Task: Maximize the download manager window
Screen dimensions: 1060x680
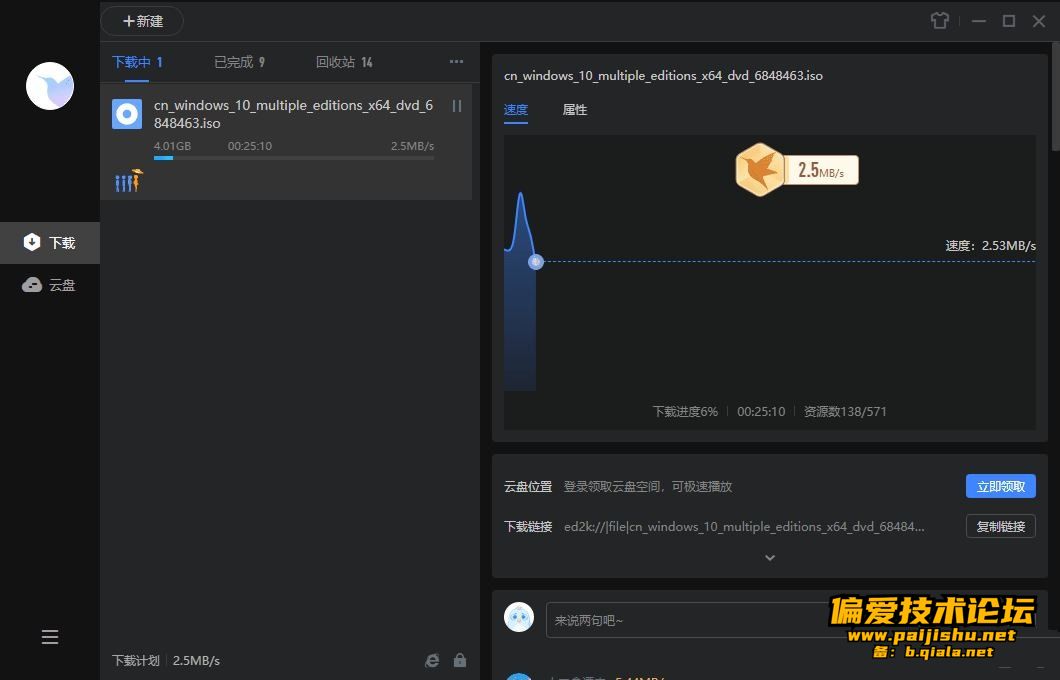Action: pos(1009,21)
